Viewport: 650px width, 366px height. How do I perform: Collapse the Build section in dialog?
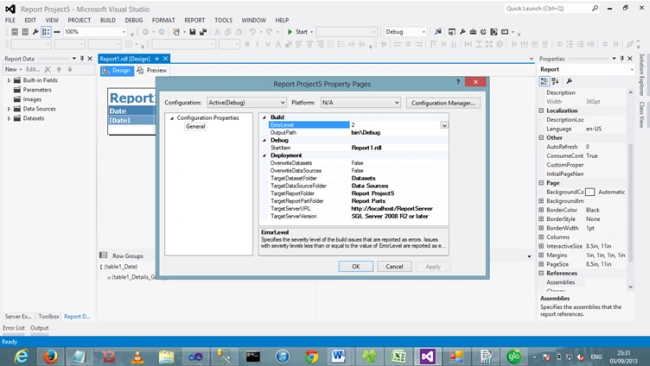(264, 117)
